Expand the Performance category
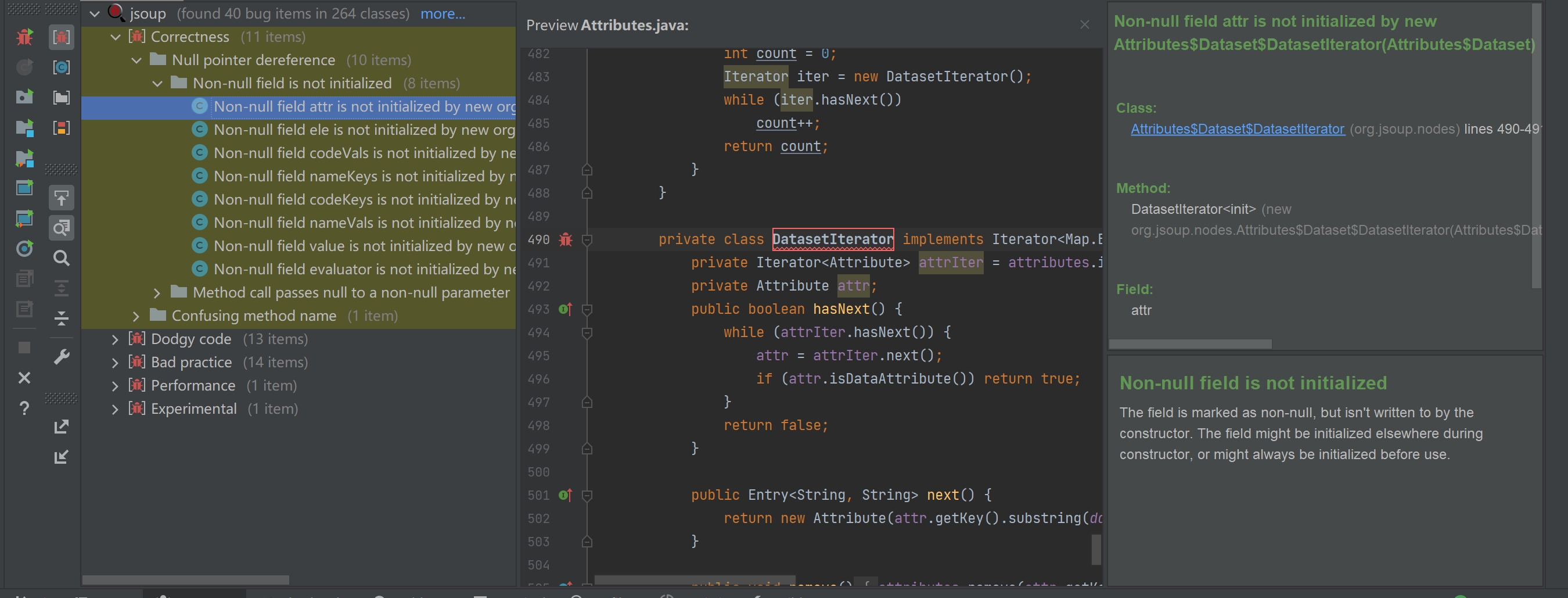 (x=116, y=386)
